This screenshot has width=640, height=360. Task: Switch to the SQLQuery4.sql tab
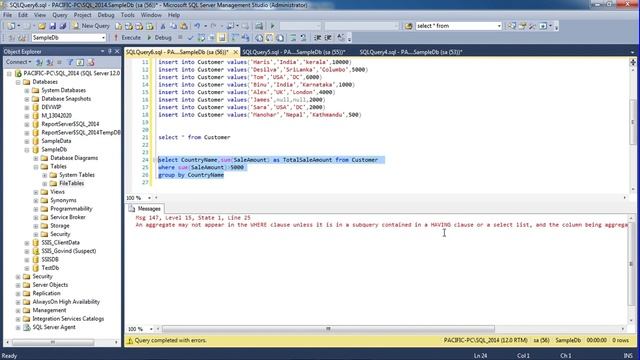pyautogui.click(x=411, y=52)
